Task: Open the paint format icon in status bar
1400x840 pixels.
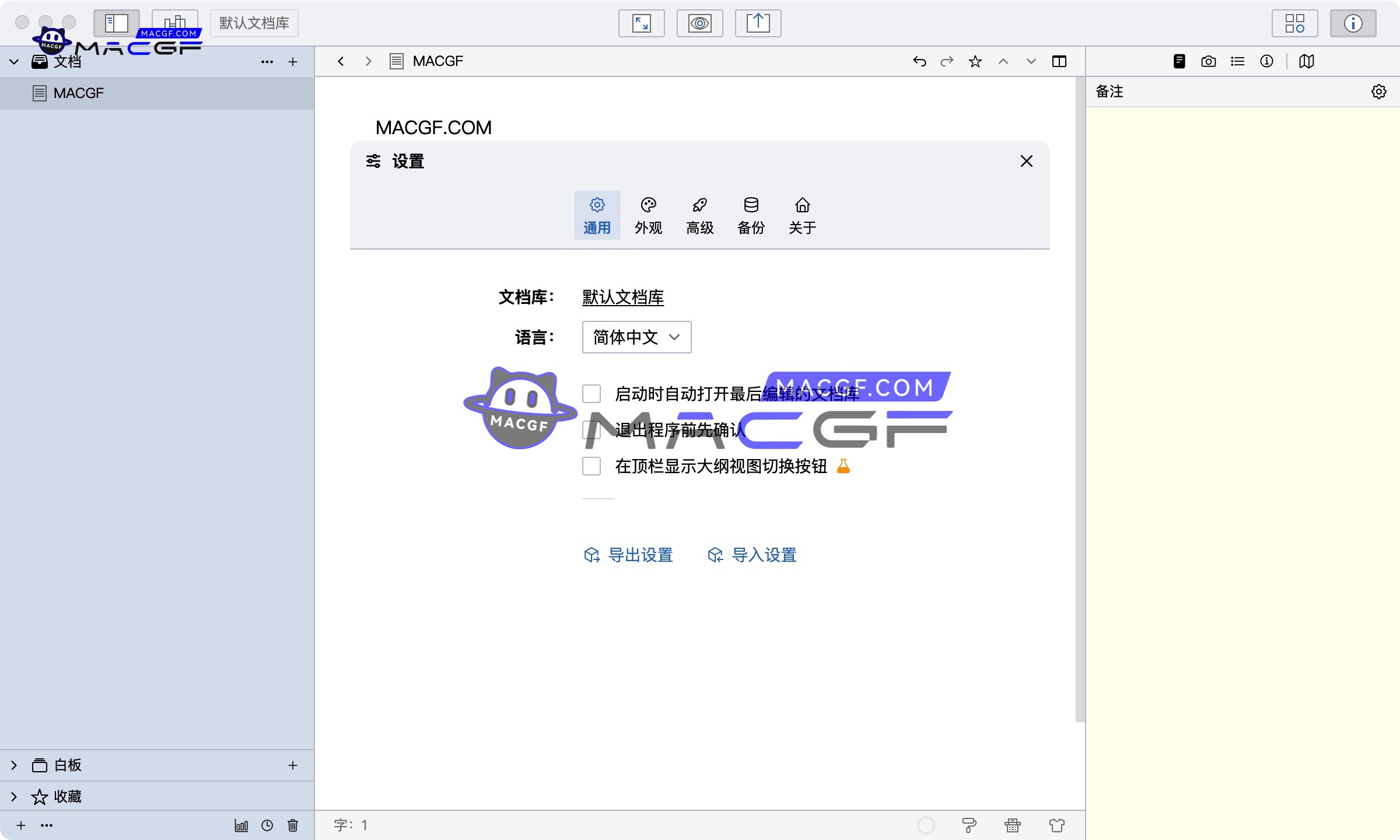Action: pyautogui.click(x=968, y=825)
